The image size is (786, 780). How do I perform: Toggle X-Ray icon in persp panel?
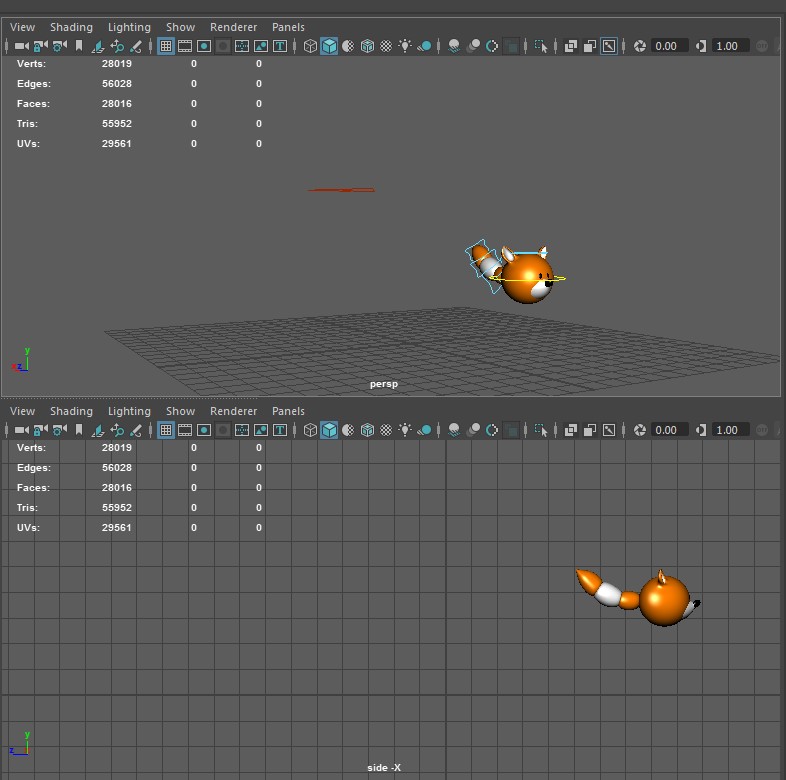coord(570,46)
